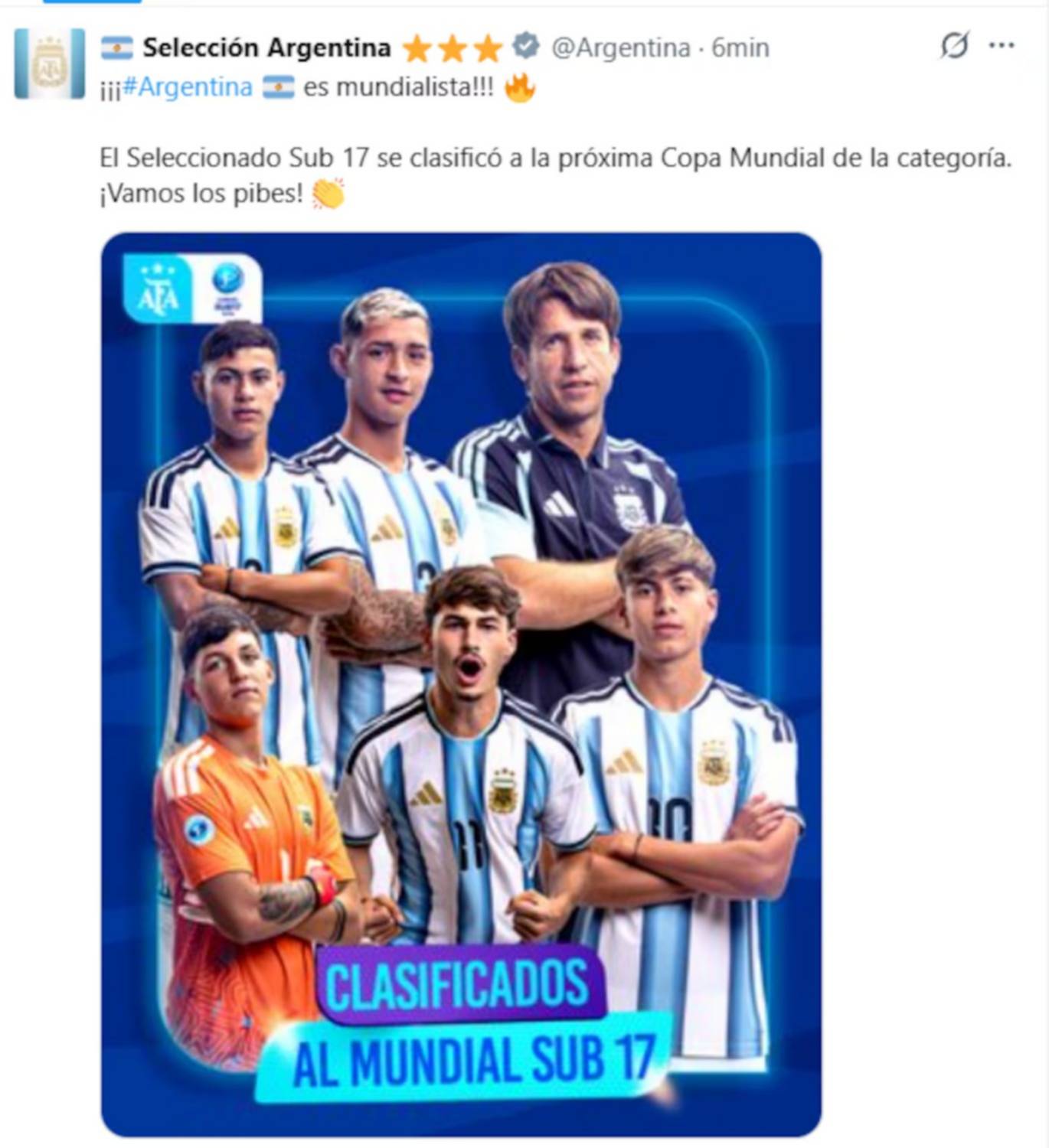This screenshot has width=1049, height=1148.
Task: Open the three-dot more options menu
Action: pyautogui.click(x=1001, y=46)
